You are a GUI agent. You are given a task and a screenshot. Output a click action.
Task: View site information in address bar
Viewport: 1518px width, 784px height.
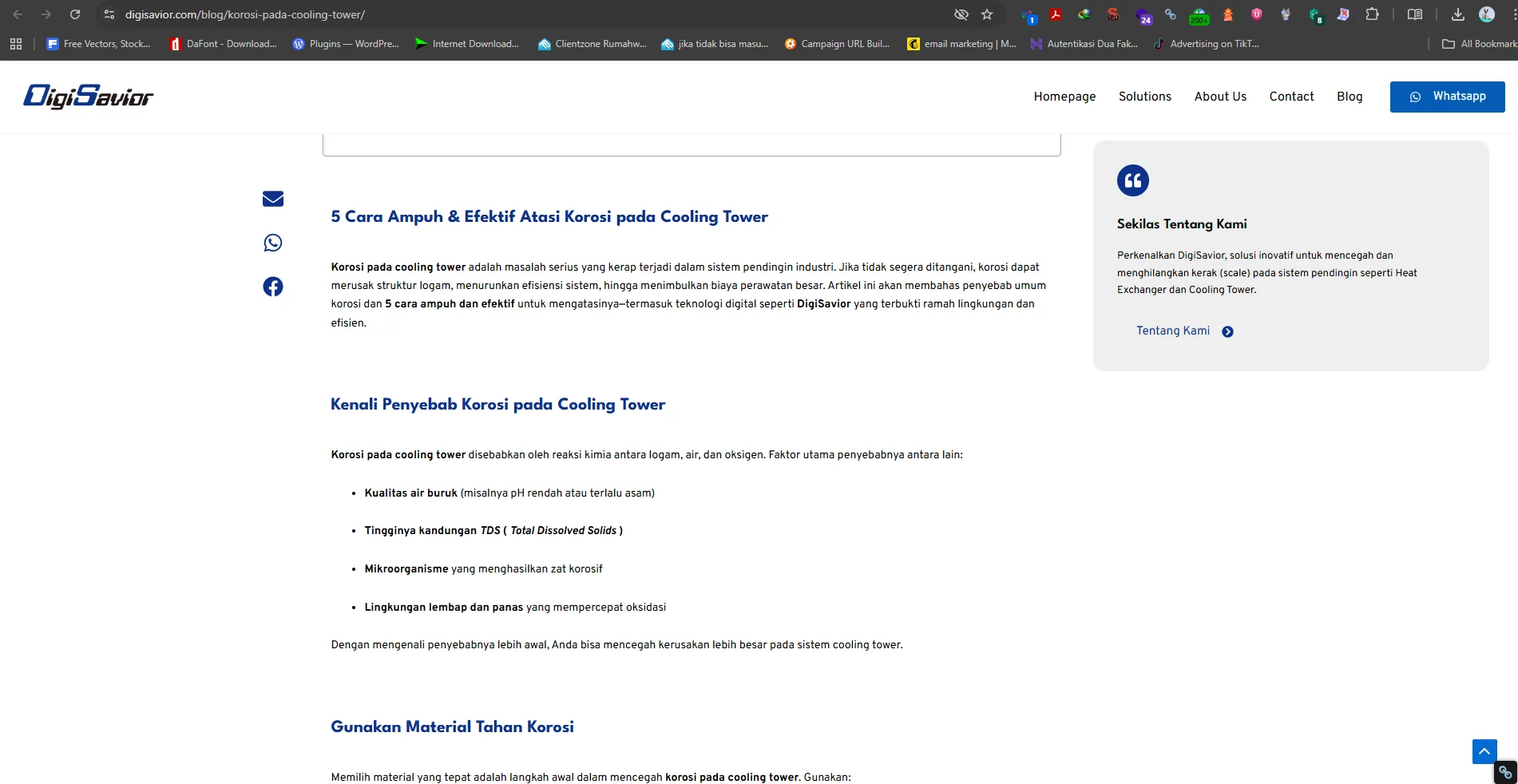pyautogui.click(x=109, y=14)
